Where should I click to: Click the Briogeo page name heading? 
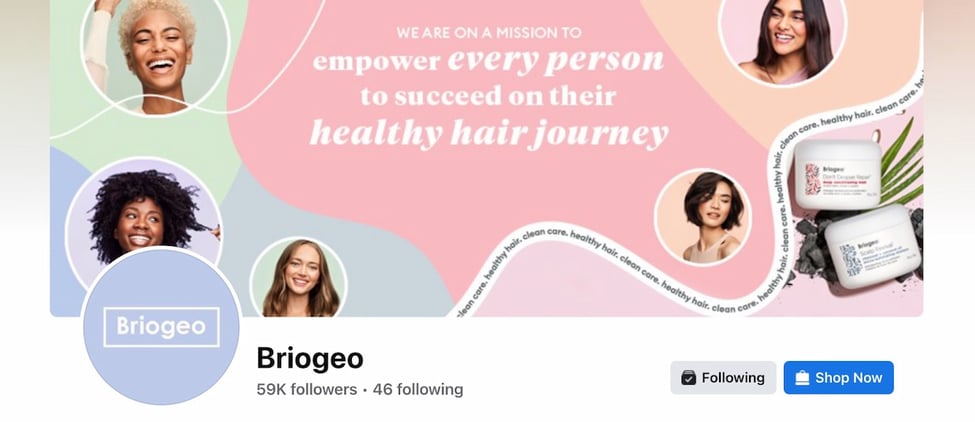tap(310, 358)
